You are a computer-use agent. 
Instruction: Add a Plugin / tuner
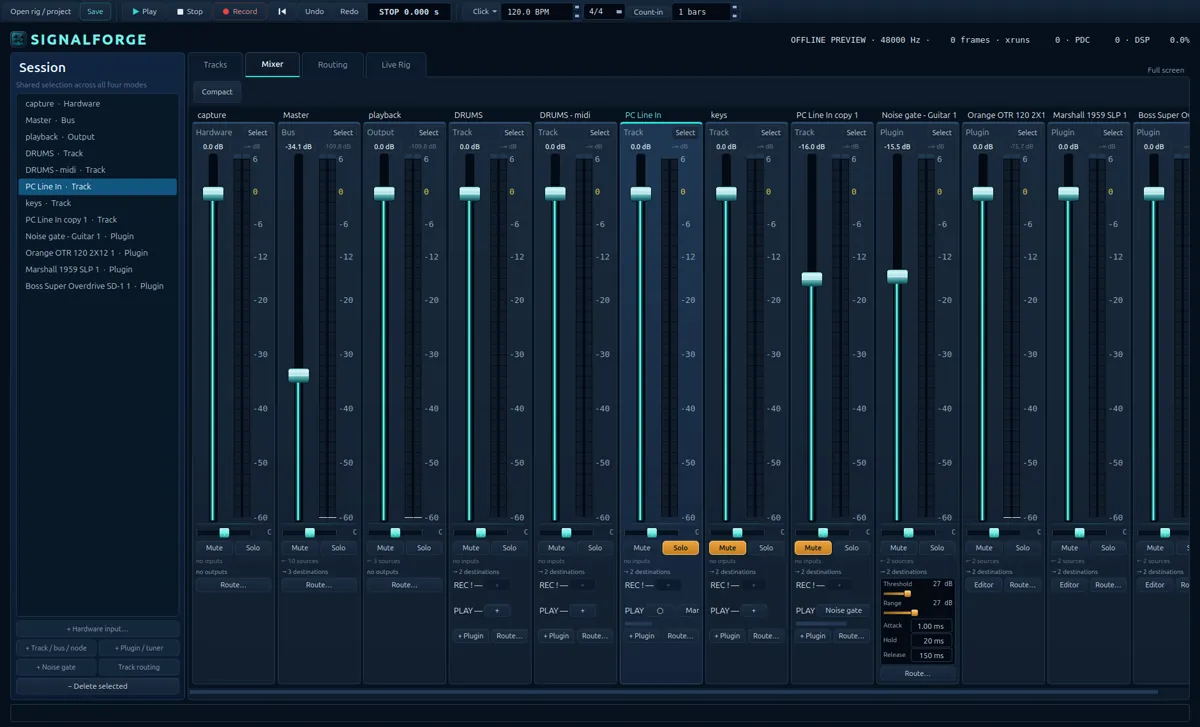[139, 648]
